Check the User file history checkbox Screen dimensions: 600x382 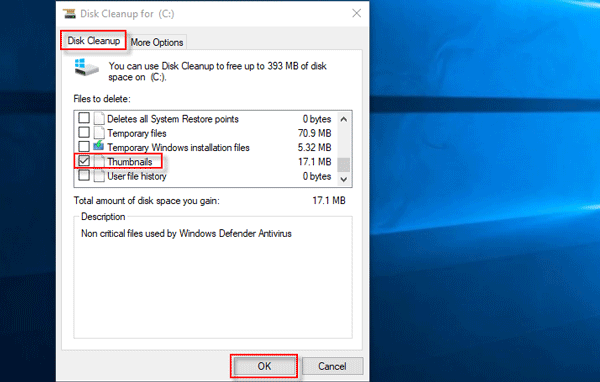[84, 175]
